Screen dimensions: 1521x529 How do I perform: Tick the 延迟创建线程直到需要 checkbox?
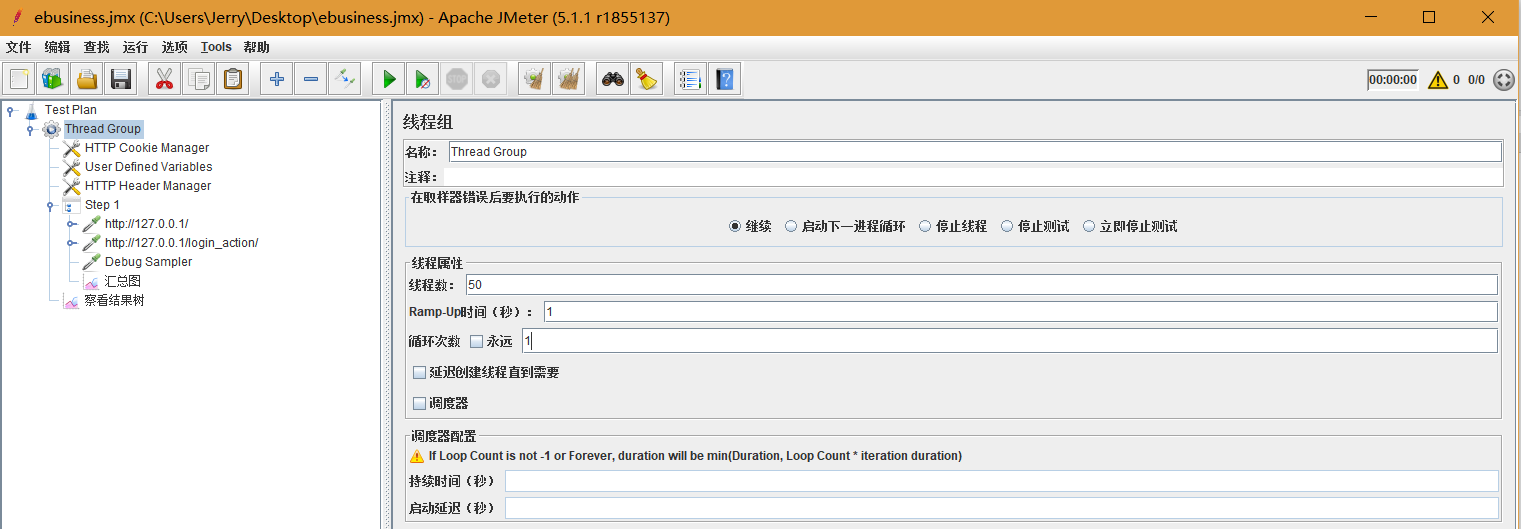[420, 373]
